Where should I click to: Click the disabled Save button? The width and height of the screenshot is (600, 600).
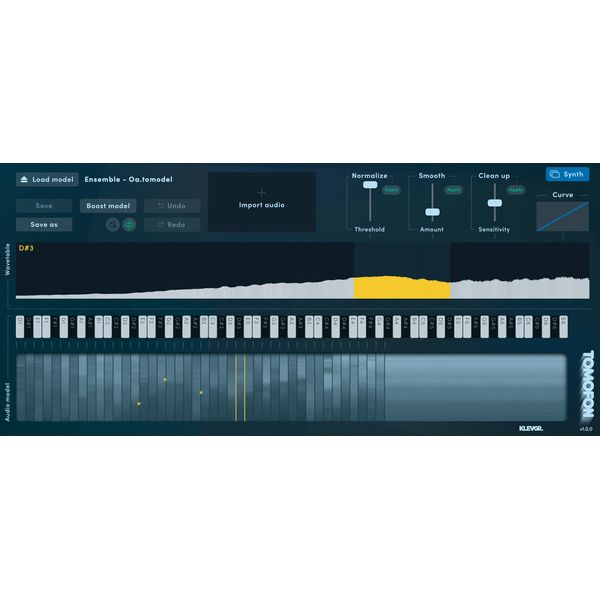pyautogui.click(x=44, y=205)
